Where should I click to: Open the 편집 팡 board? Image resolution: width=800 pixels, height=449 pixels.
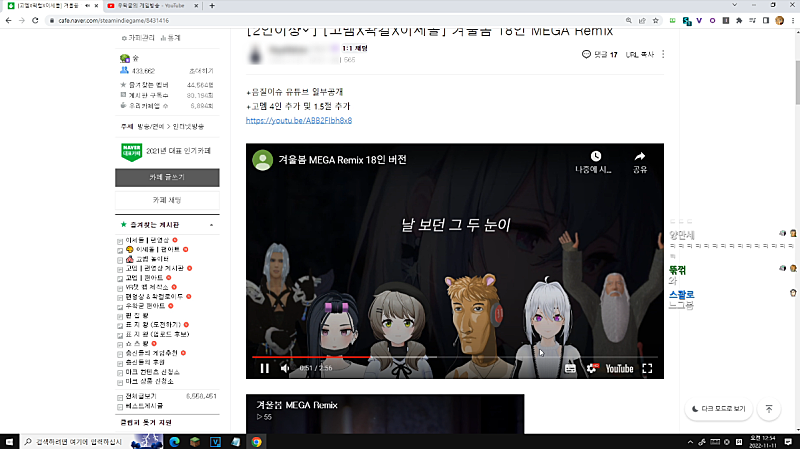[x=137, y=315]
